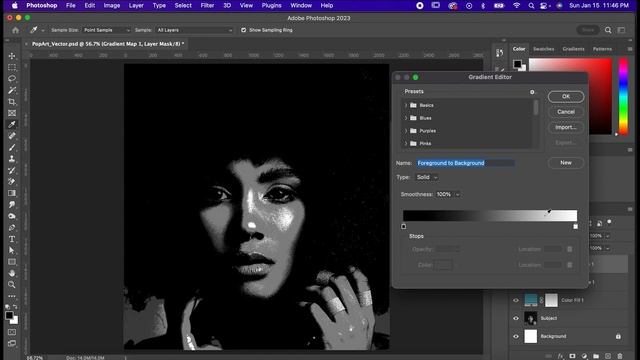640x360 pixels.
Task: Click New gradient button
Action: tap(566, 163)
